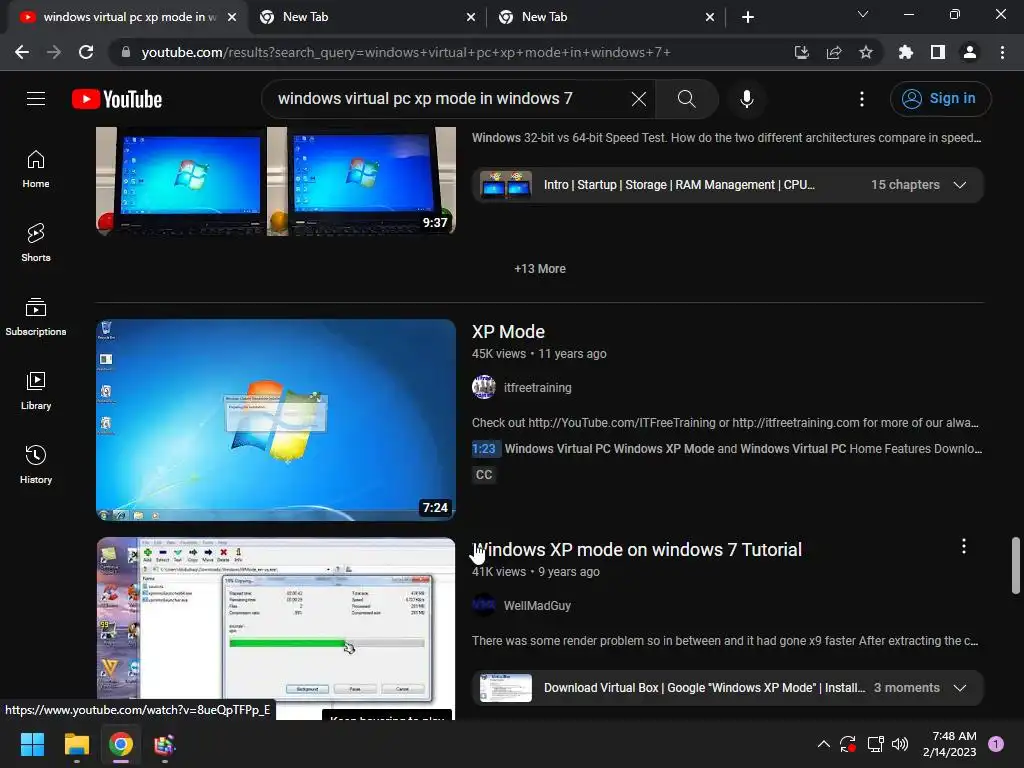Click the Download Virtual Box moments thumbnail
The image size is (1024, 768).
[x=505, y=688]
